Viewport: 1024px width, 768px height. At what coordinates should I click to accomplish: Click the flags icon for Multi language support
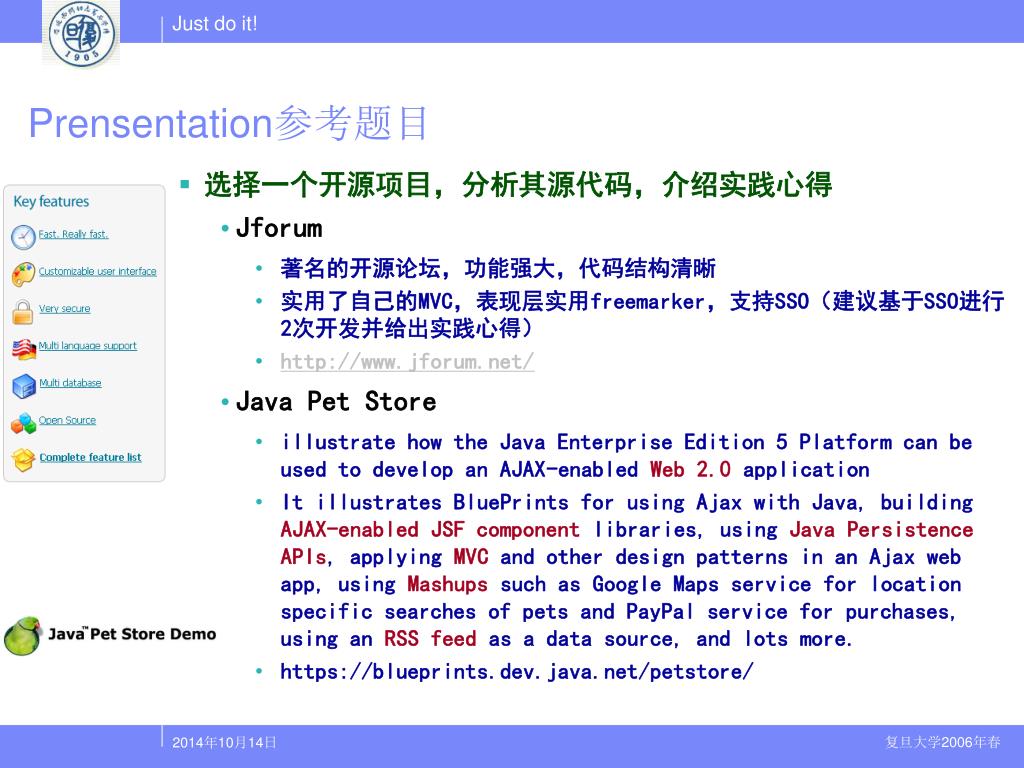[24, 349]
